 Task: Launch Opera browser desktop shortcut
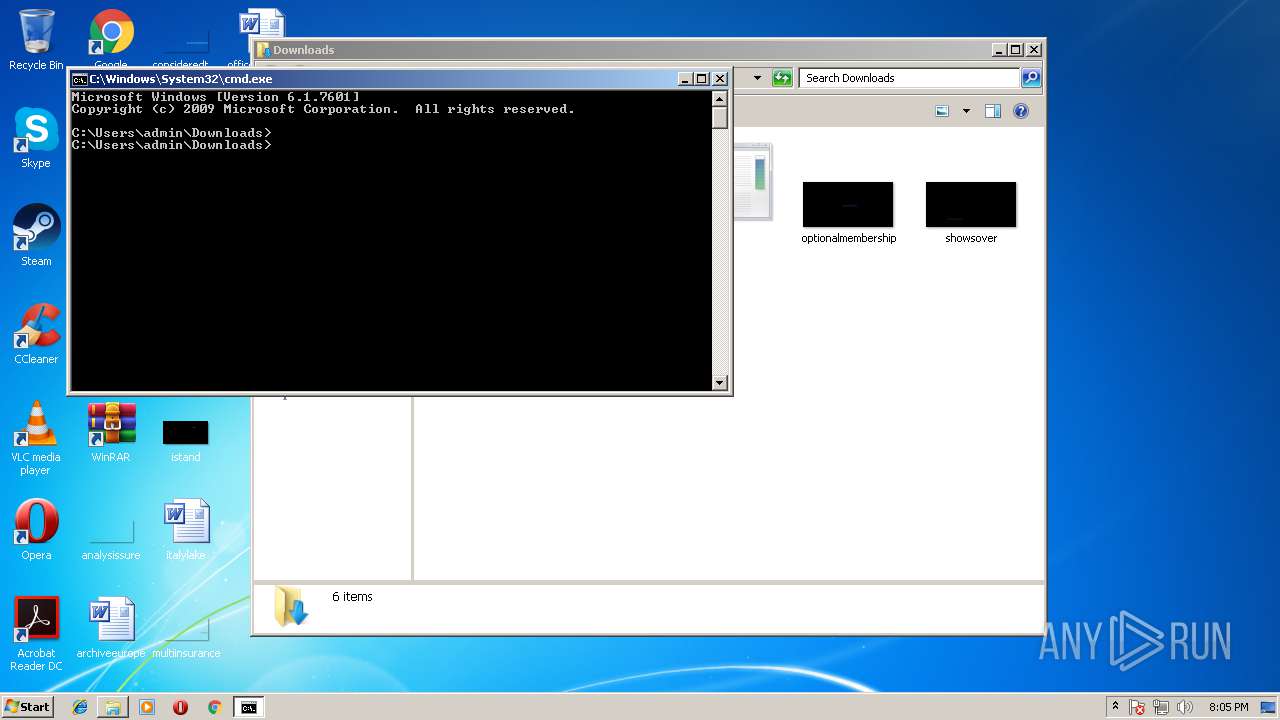coord(36,530)
